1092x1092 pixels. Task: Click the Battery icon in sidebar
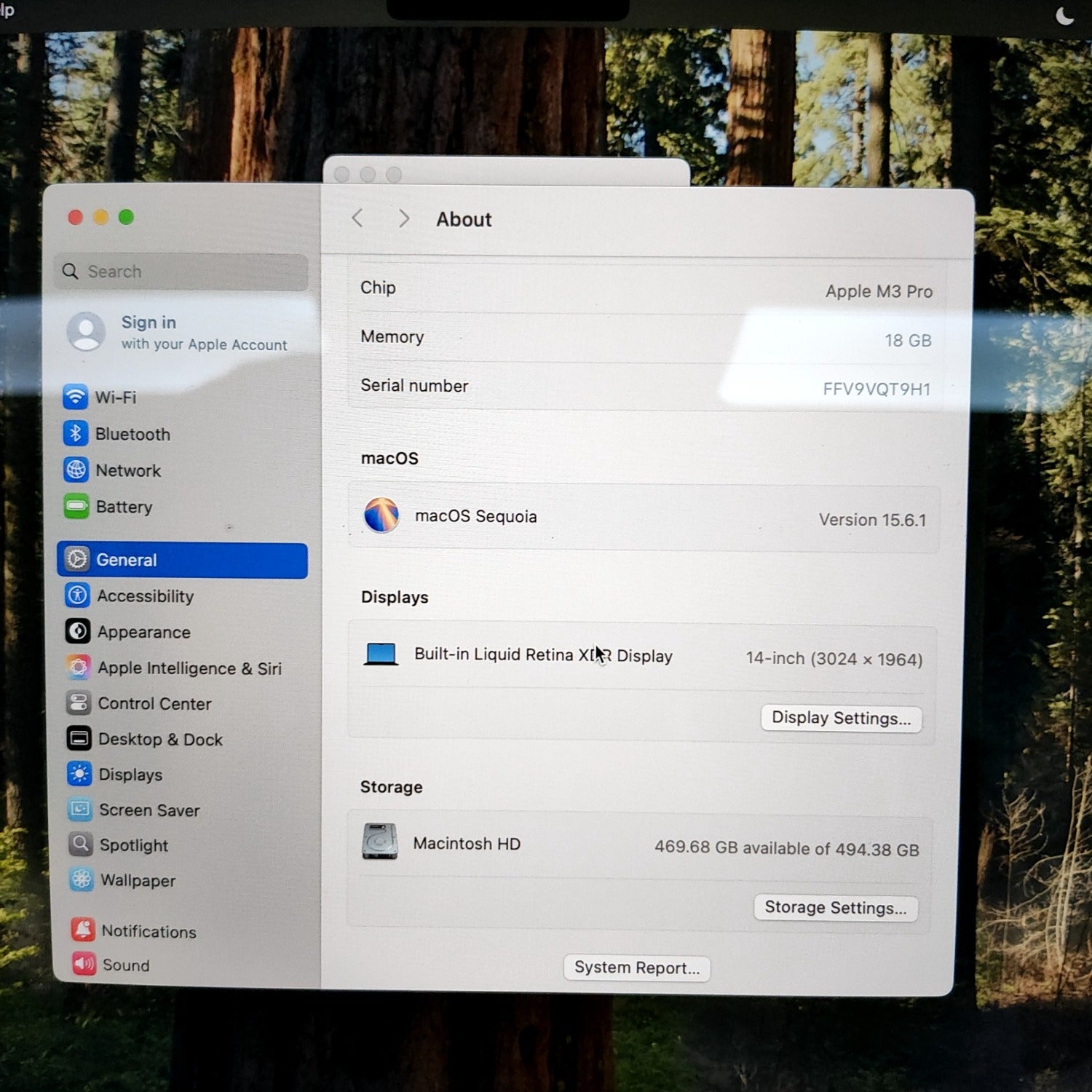coord(76,507)
